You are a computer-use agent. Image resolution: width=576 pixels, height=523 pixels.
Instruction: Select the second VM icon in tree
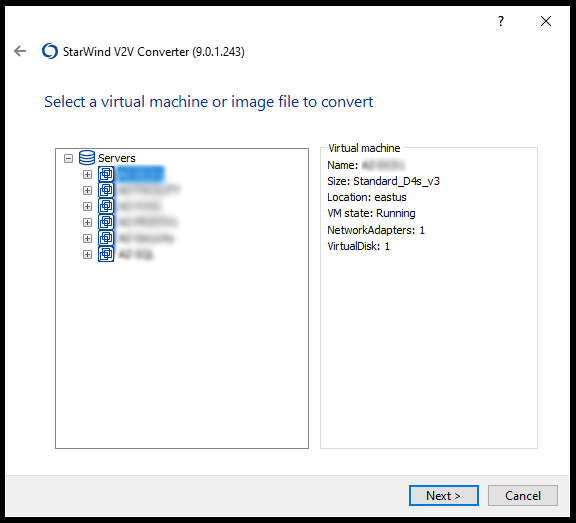[106, 190]
